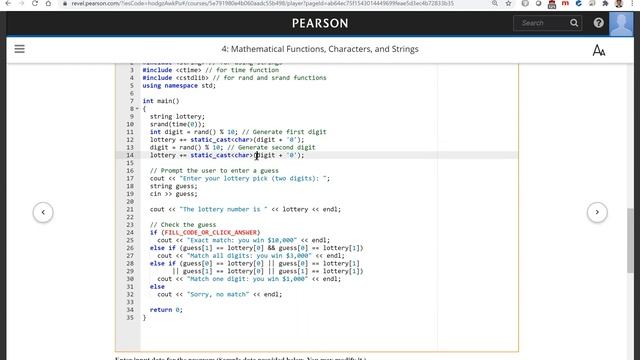Bookmark this page with the star icon
Viewport: 640px width, 360px height.
click(508, 4)
